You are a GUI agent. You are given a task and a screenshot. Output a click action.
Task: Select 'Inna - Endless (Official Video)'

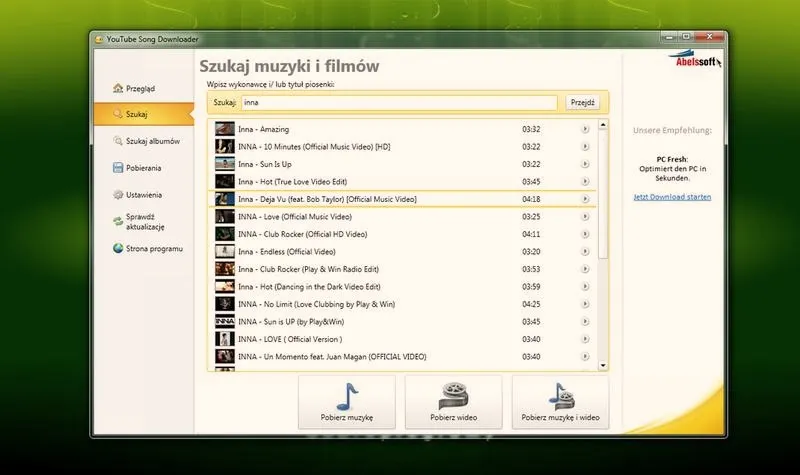click(x=402, y=251)
